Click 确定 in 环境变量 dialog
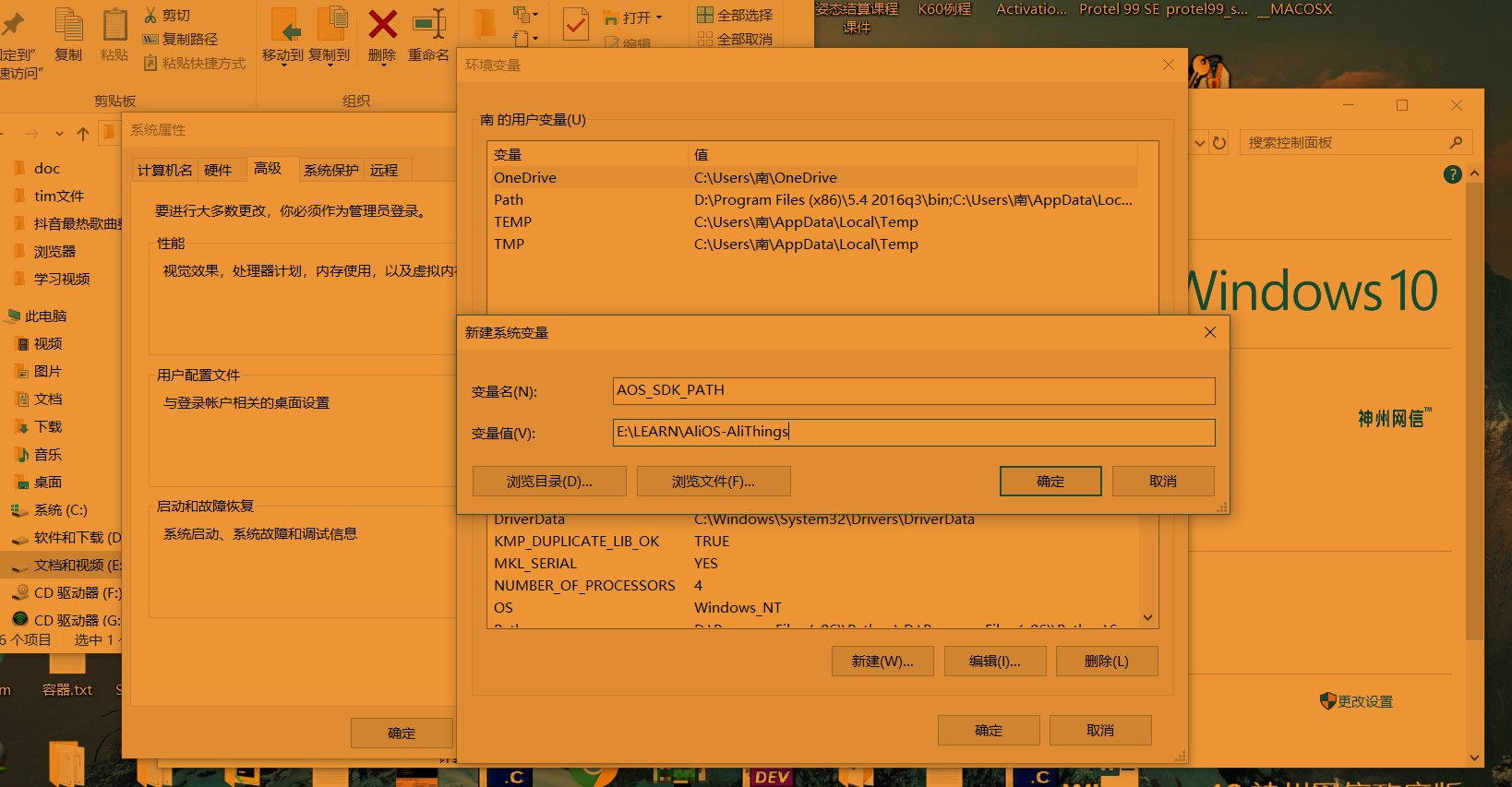Screen dimensions: 1512x787 point(989,730)
